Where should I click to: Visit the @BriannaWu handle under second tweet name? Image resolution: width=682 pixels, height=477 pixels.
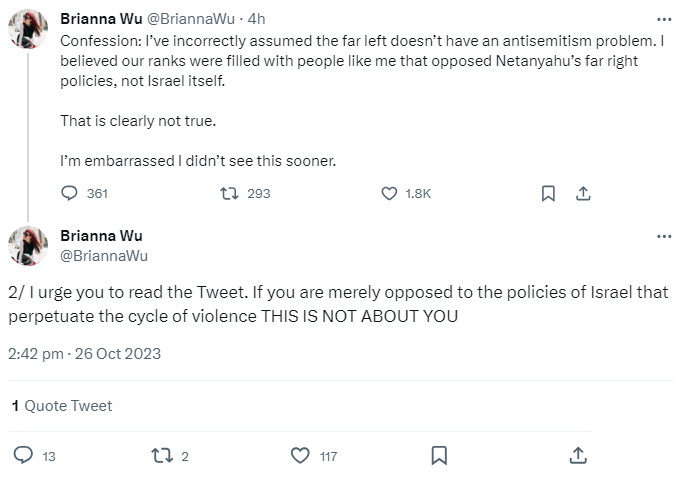click(104, 256)
